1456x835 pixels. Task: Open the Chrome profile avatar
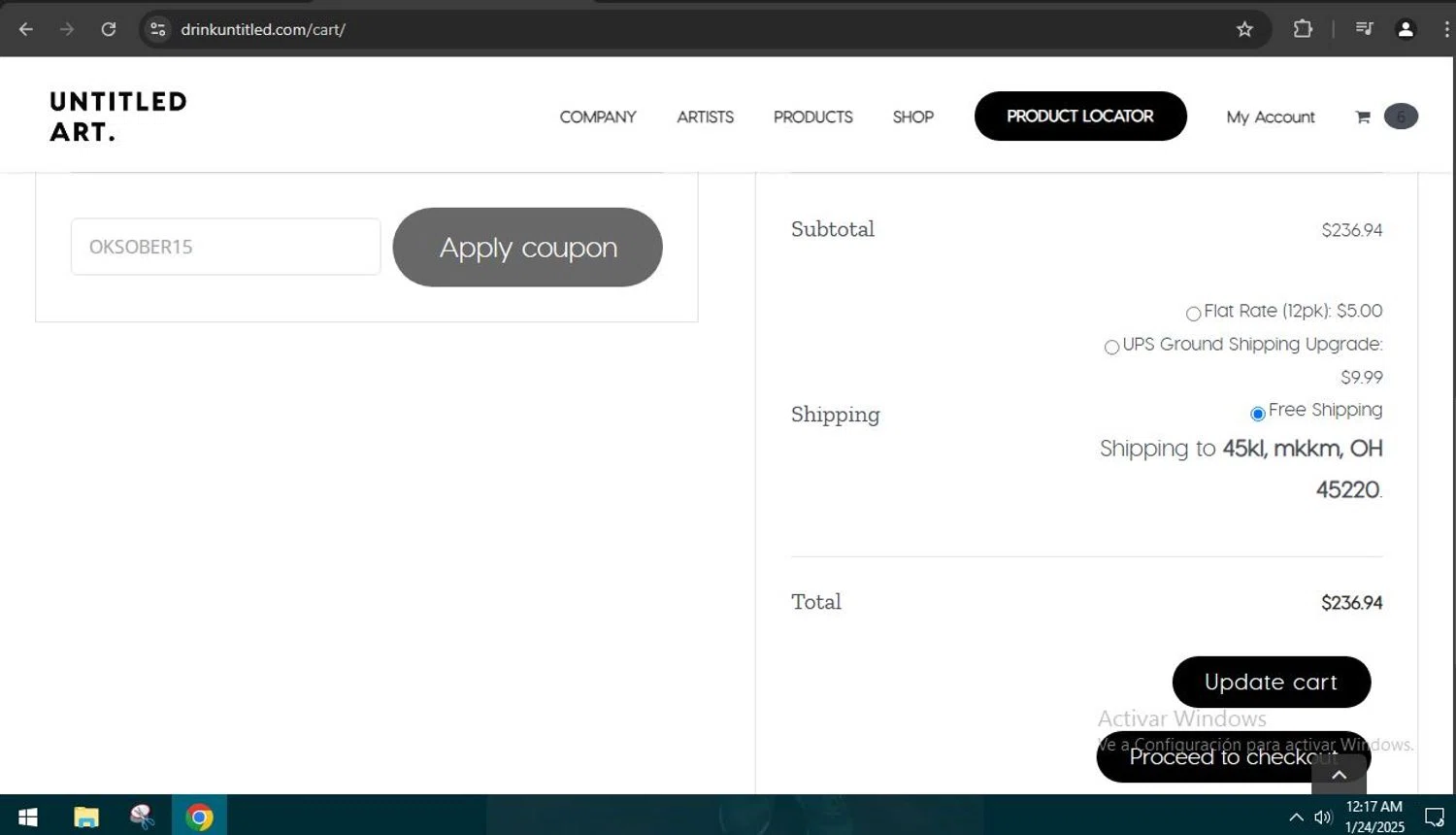1405,29
